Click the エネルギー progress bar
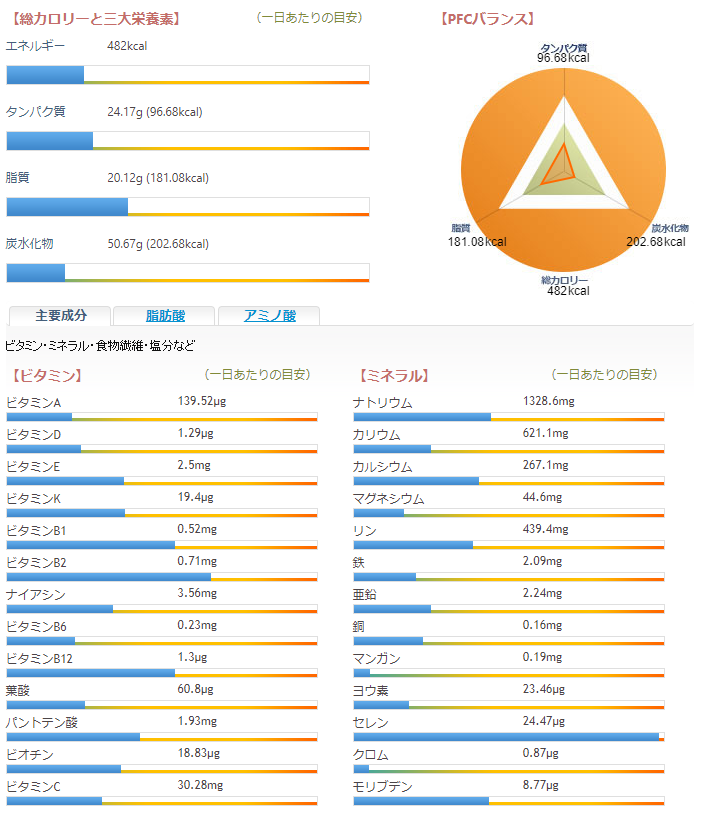Screen dimensions: 703x820 pyautogui.click(x=188, y=75)
